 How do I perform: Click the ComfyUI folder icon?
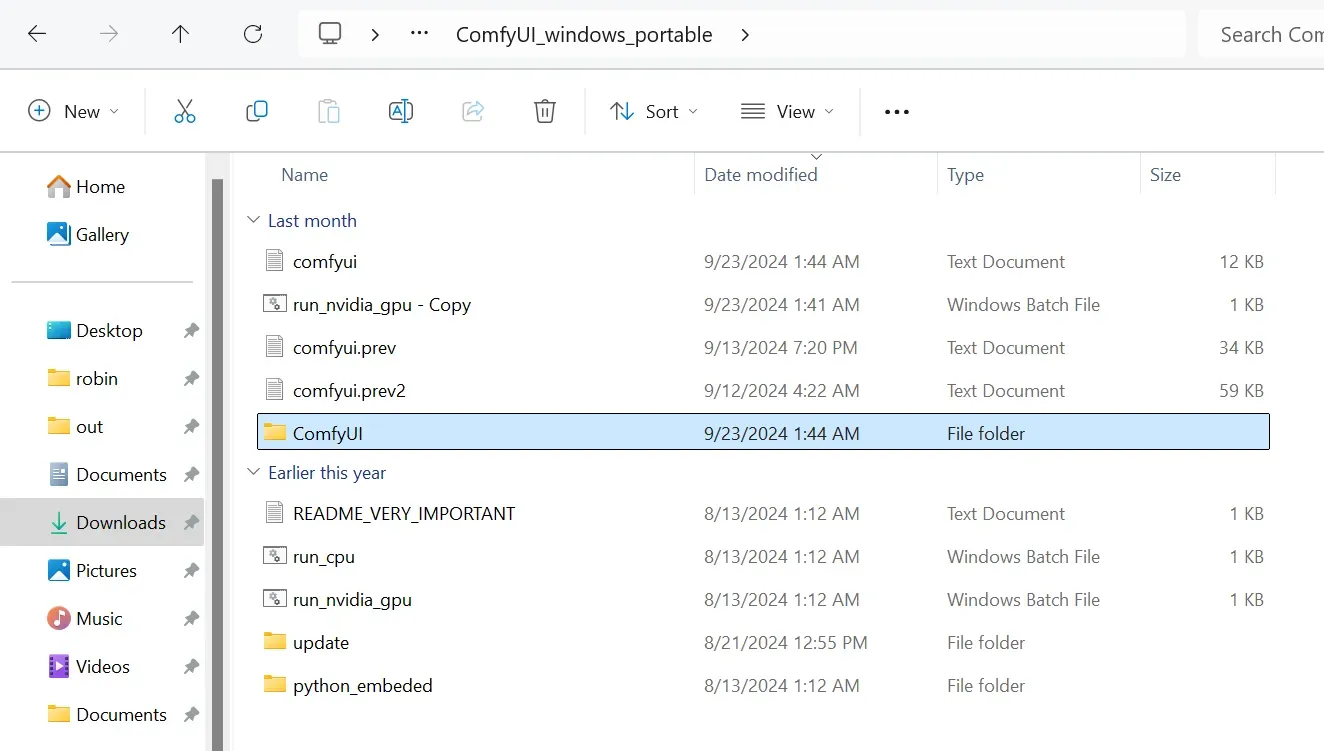(x=275, y=433)
